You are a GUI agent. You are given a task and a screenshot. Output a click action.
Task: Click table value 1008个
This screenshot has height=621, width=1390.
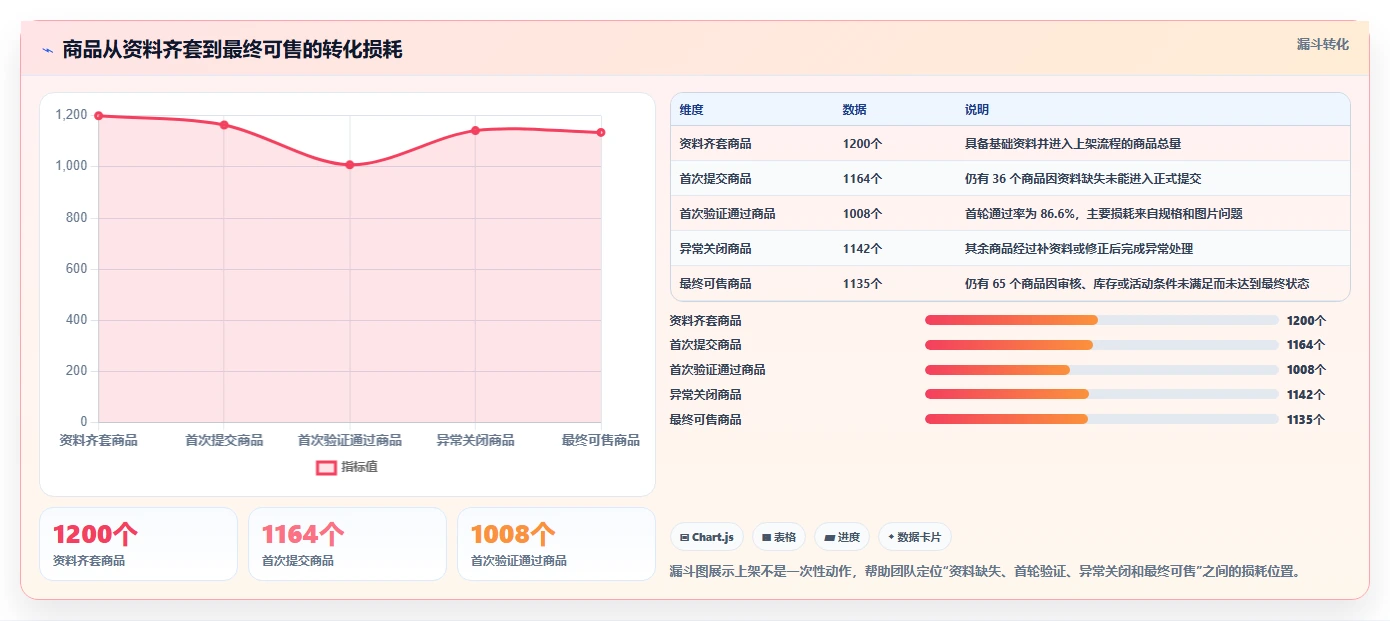click(x=862, y=214)
